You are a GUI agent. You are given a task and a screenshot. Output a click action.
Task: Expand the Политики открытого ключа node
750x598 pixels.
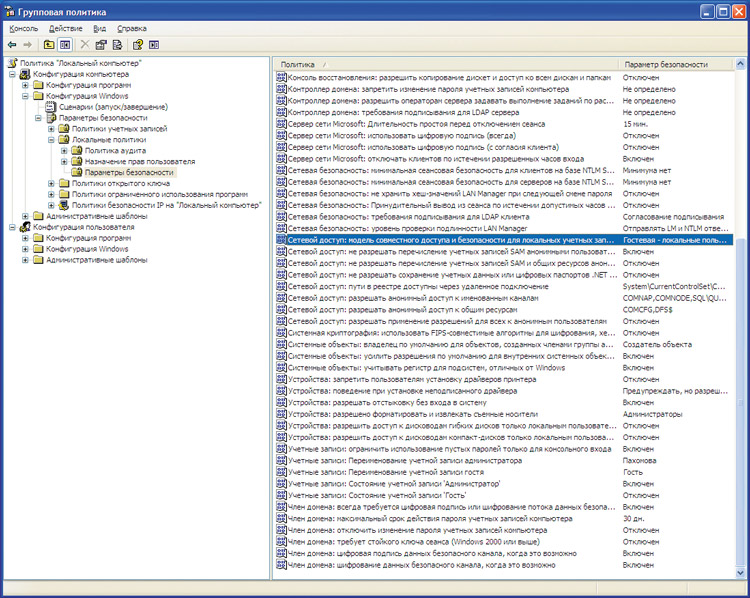coord(51,183)
